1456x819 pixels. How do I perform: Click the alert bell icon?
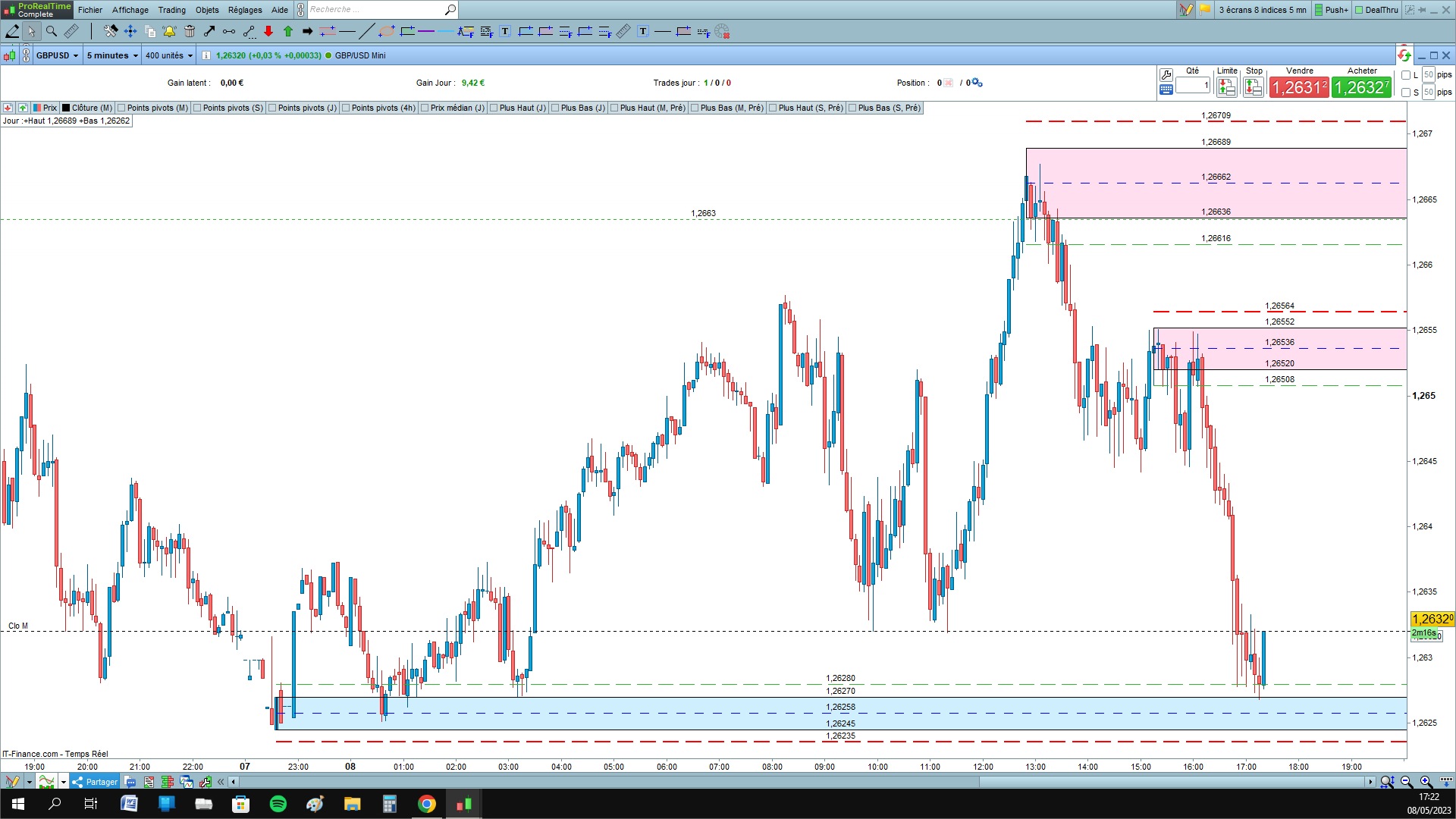pyautogui.click(x=169, y=32)
